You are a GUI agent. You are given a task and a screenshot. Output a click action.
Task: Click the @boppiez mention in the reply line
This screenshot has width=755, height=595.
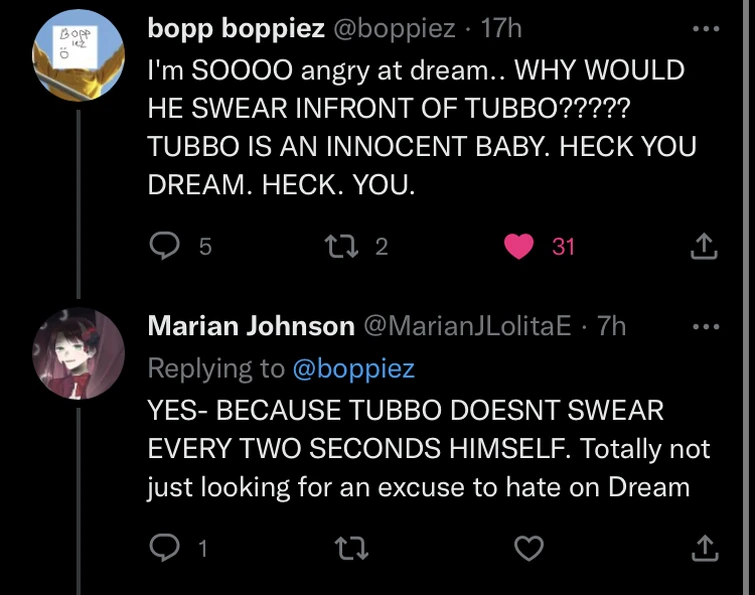(x=352, y=368)
